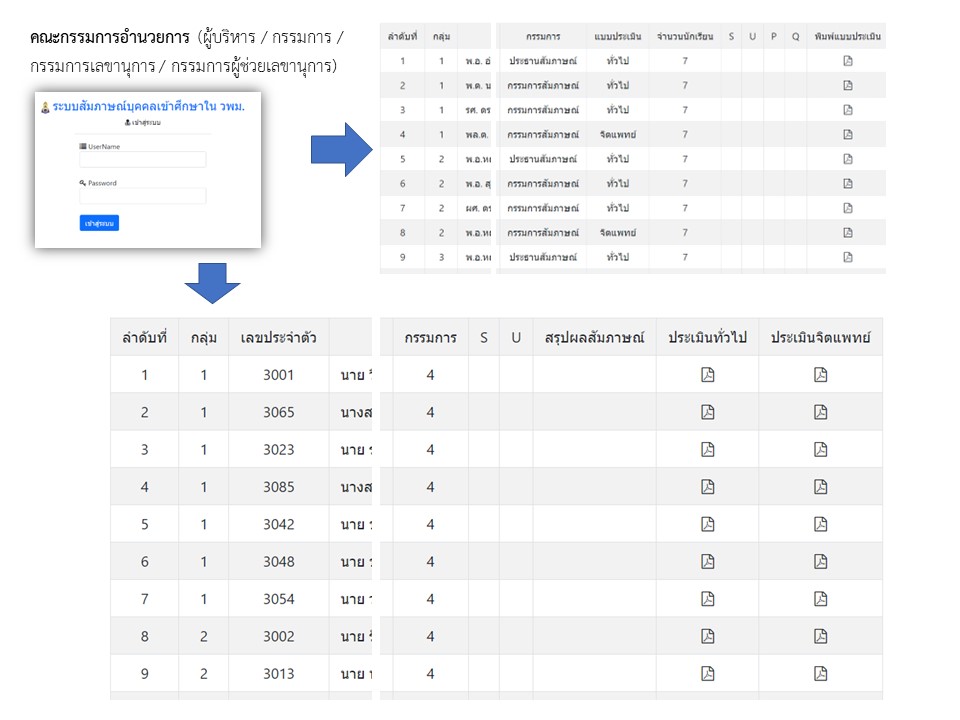Click ประธานสัมภาษณ์ cell in committee row 9

543,257
